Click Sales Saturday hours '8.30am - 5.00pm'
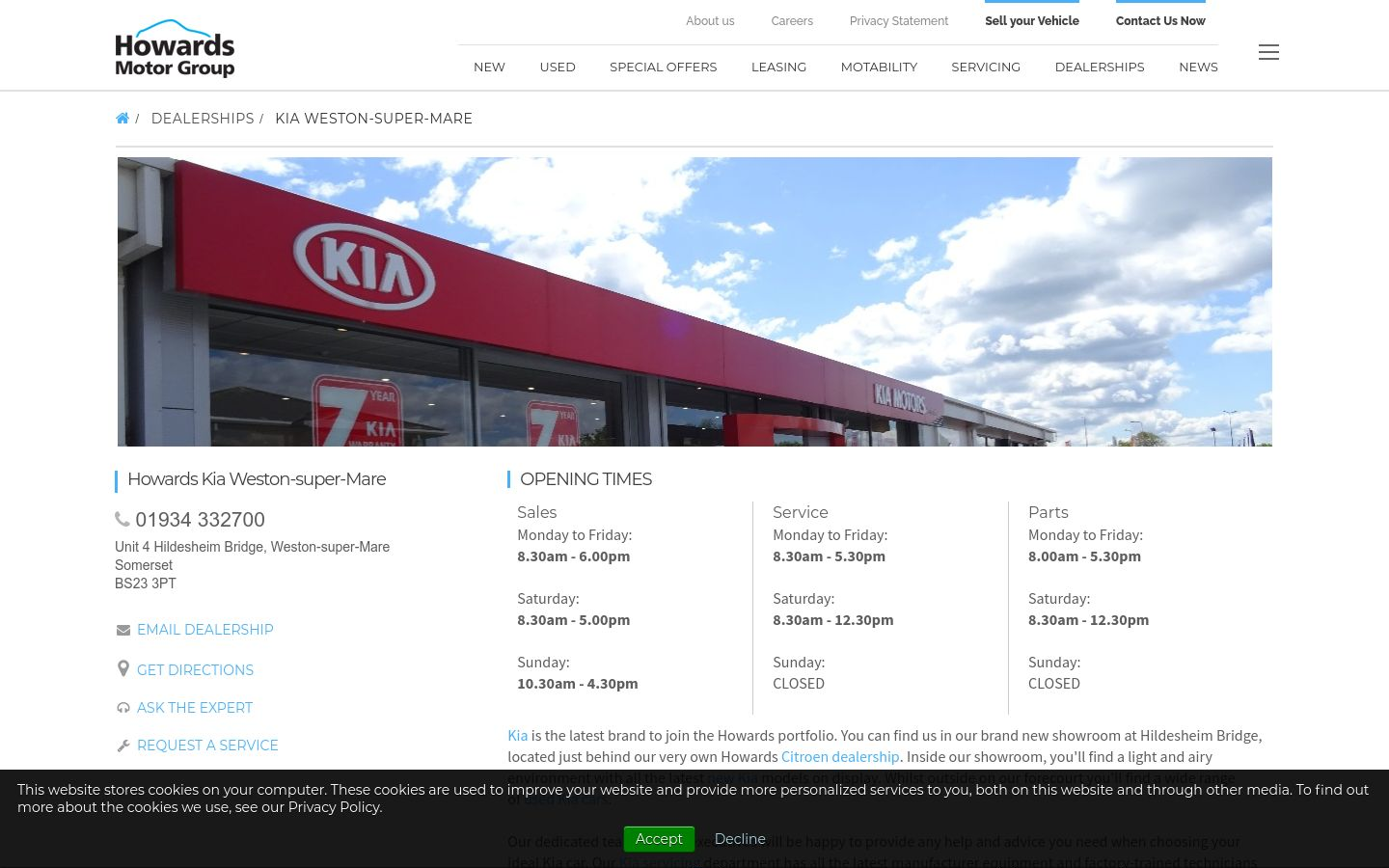 (574, 620)
